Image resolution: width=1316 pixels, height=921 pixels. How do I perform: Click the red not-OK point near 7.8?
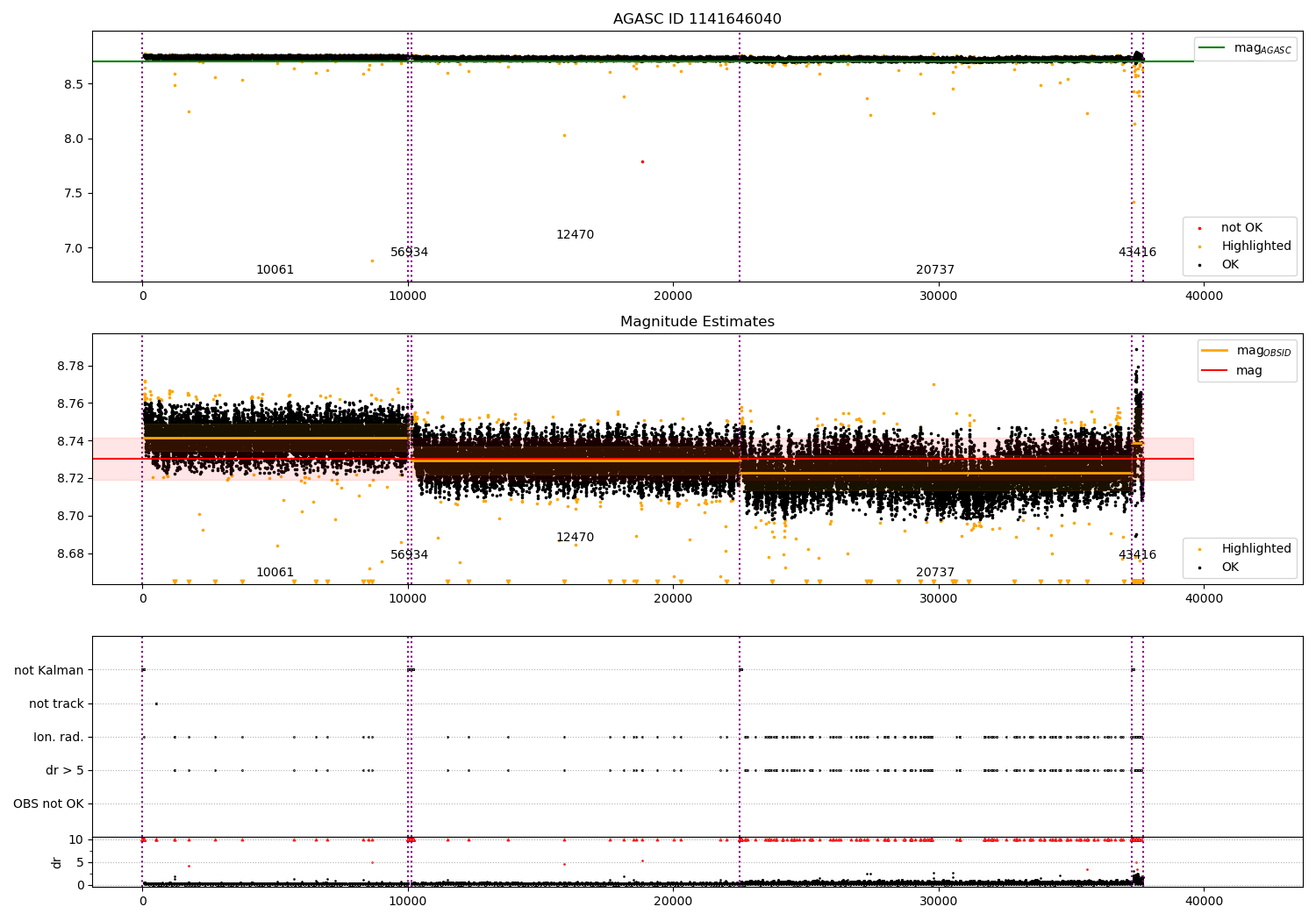[642, 161]
